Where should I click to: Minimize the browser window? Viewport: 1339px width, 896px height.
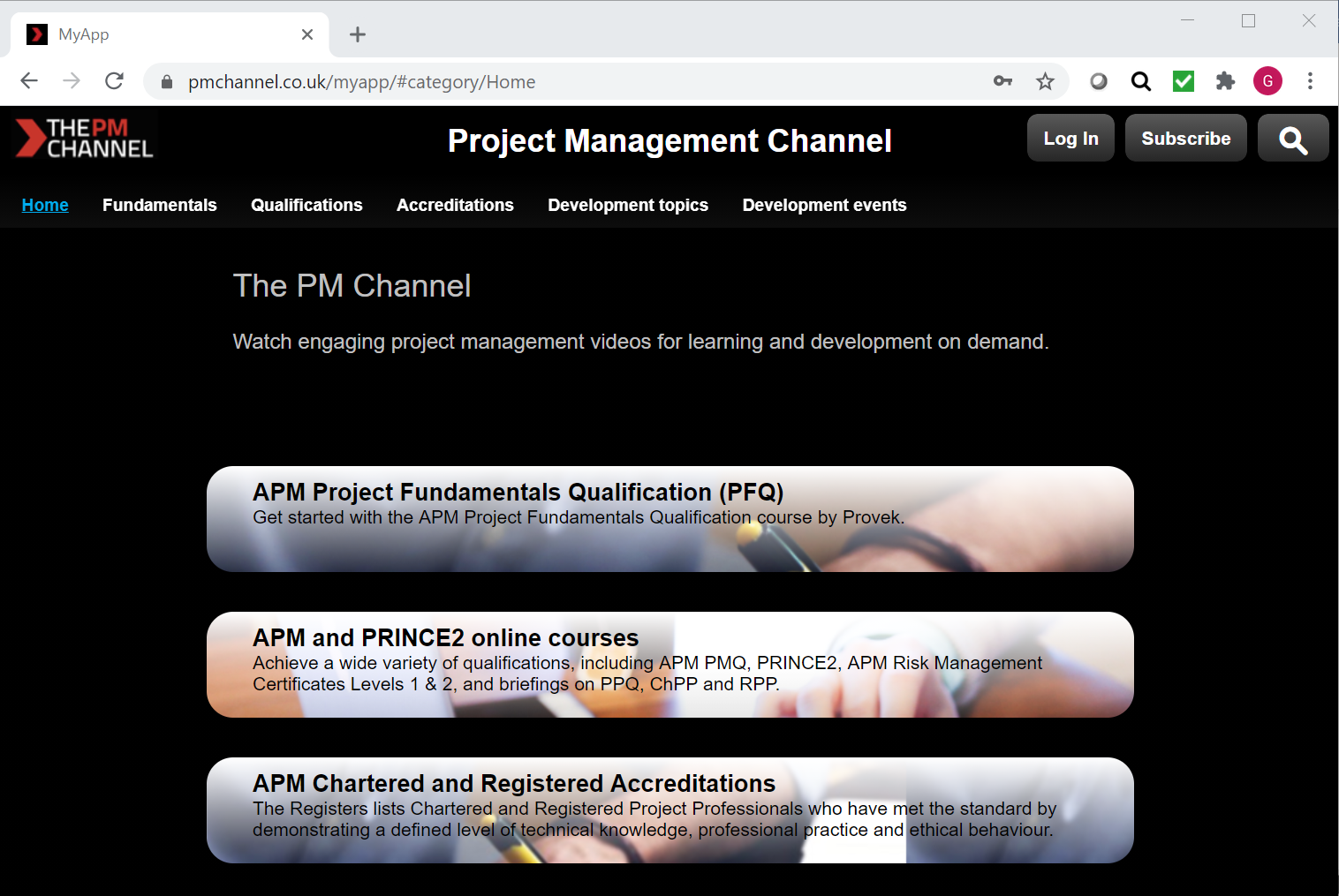1188,20
